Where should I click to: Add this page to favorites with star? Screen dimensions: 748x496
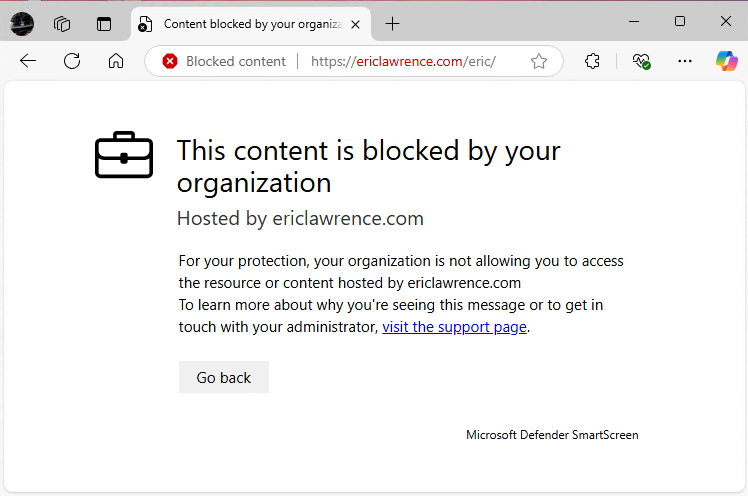(x=539, y=61)
